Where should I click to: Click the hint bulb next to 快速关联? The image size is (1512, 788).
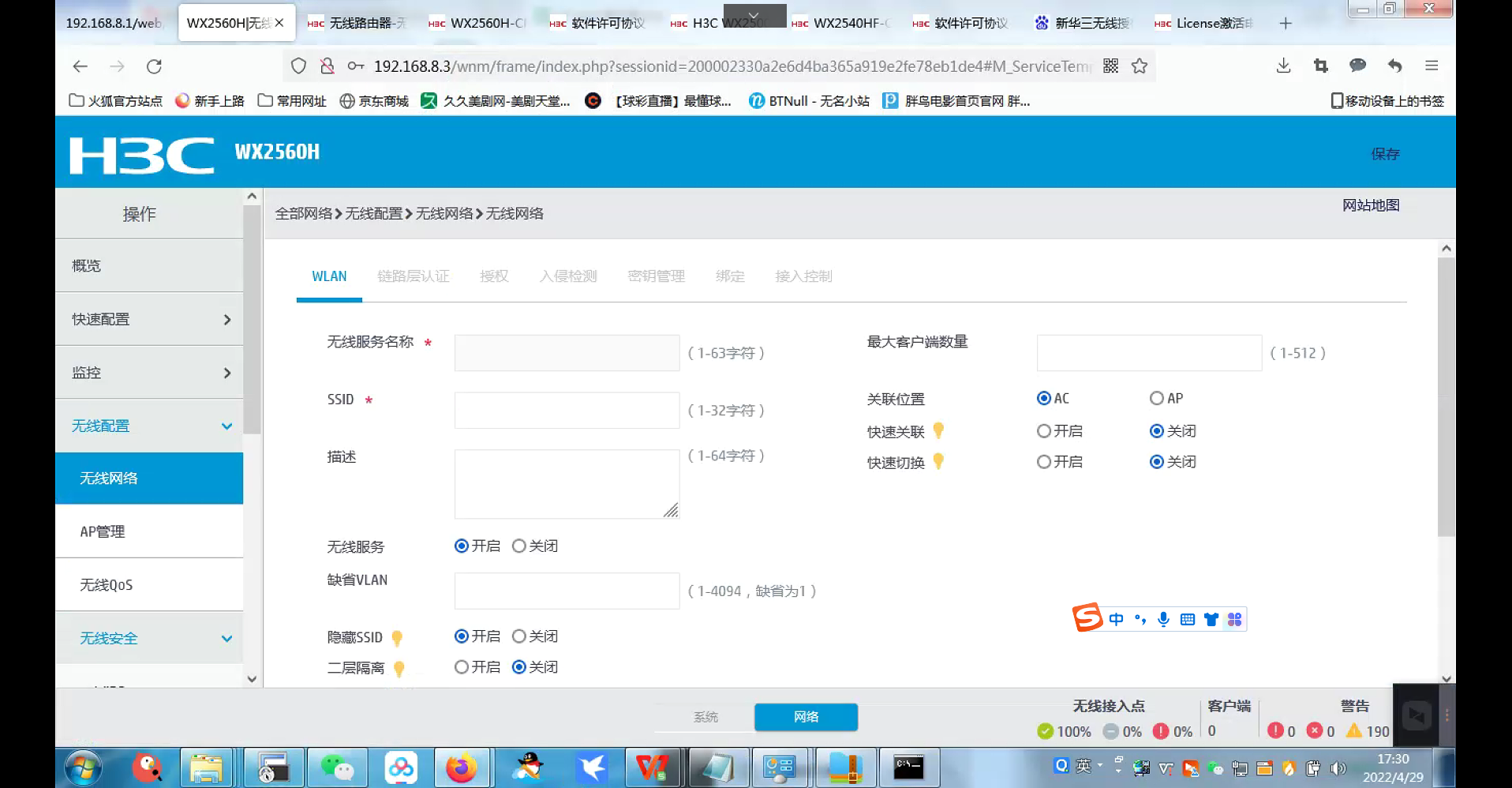938,430
